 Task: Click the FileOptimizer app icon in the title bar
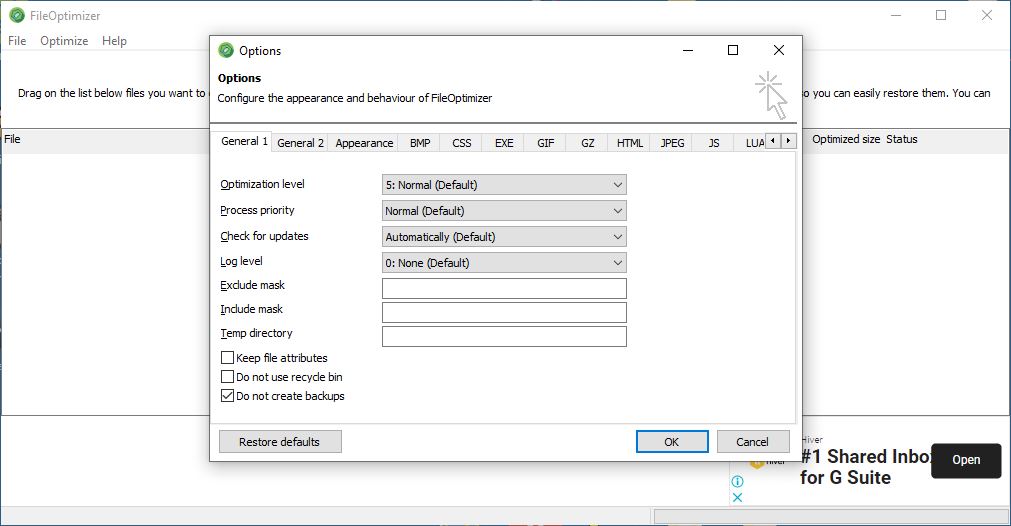17,15
